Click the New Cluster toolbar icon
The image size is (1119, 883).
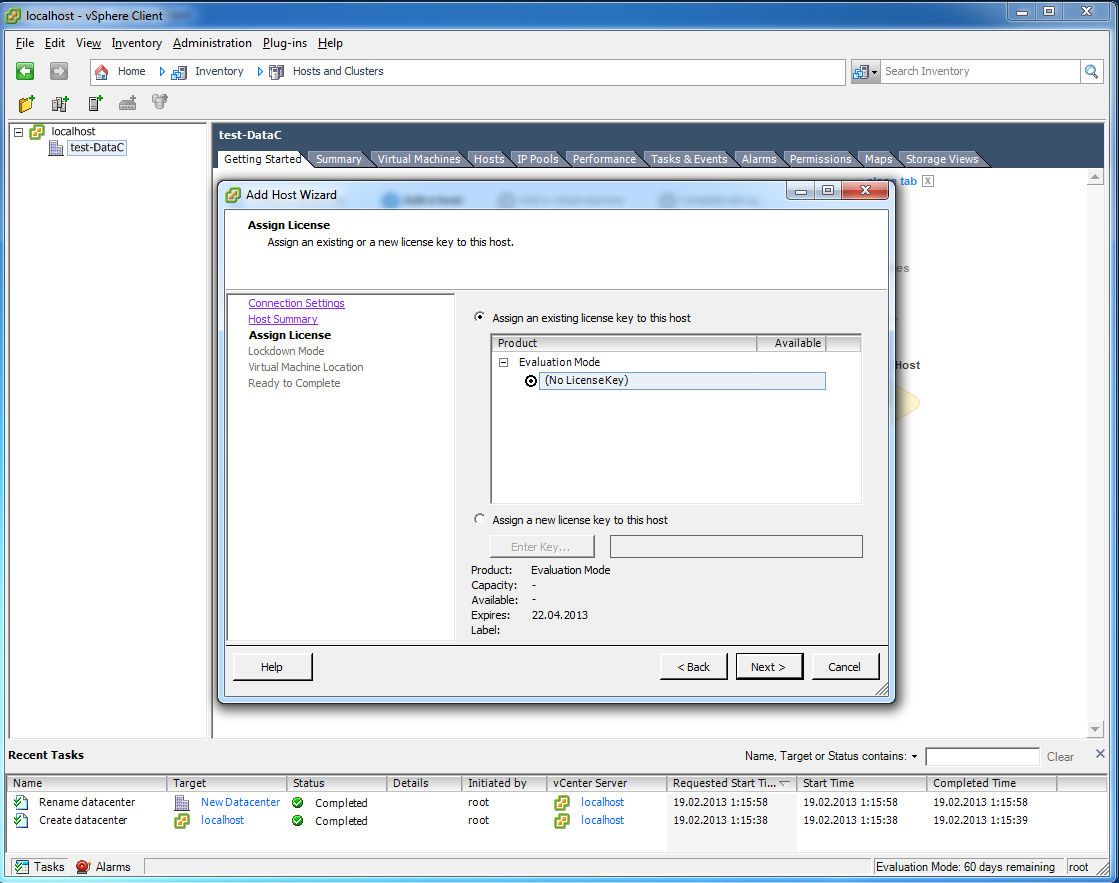pyautogui.click(x=60, y=104)
